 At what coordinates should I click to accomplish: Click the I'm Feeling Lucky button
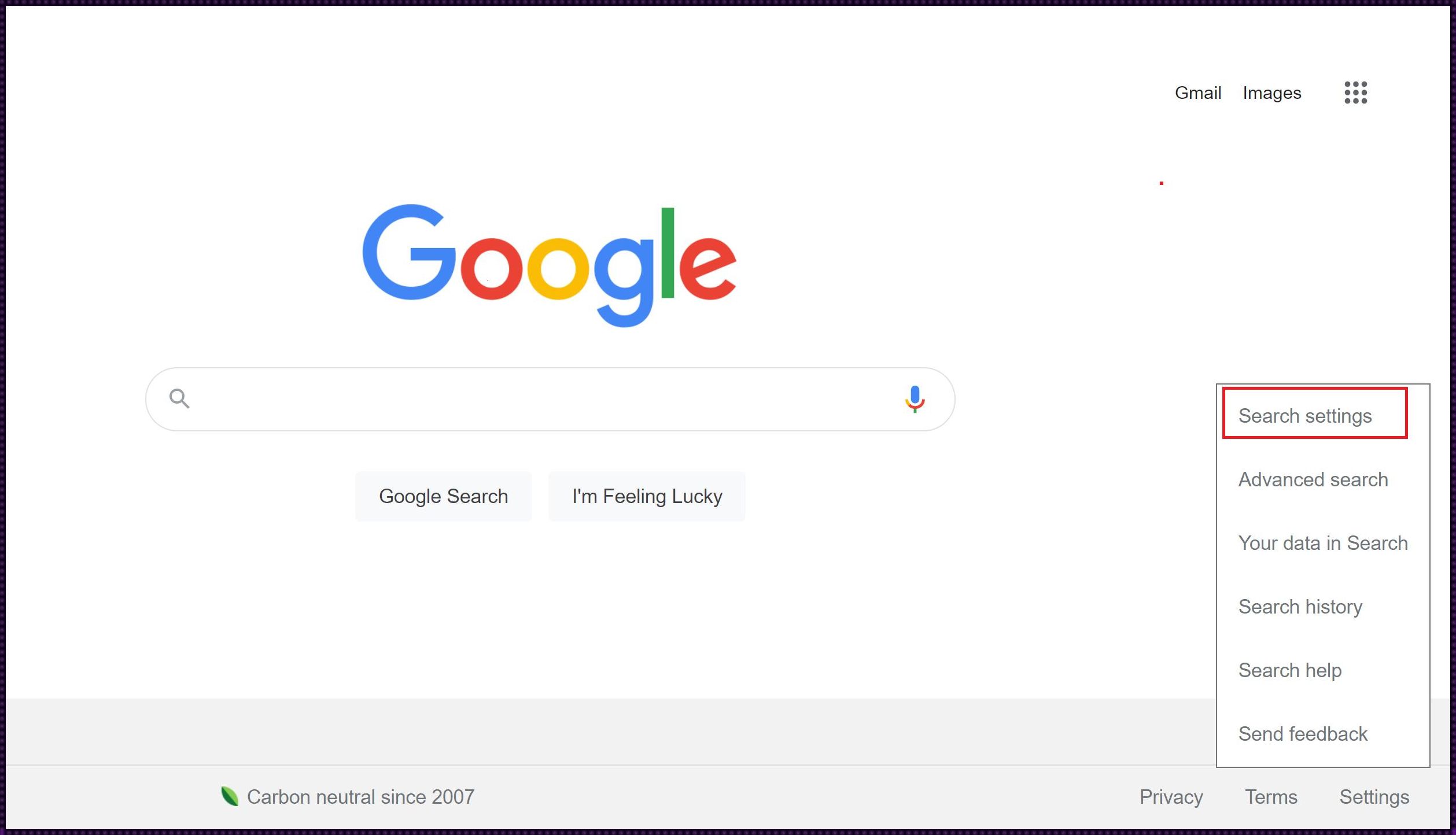pos(648,496)
